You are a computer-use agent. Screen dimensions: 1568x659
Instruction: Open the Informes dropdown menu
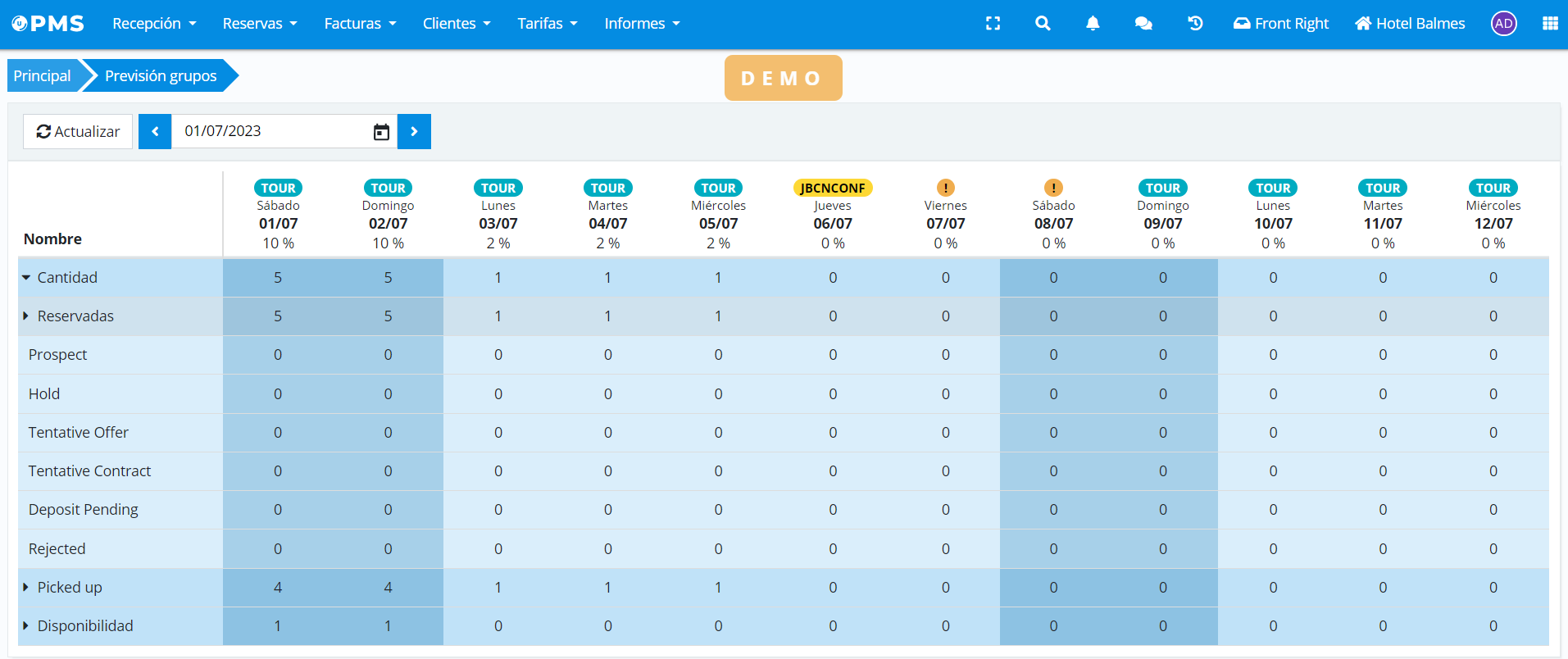coord(642,24)
